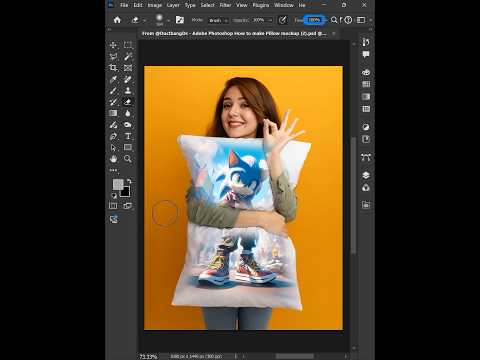Viewport: 480px width, 360px height.
Task: Select the Rectangle shape tool
Action: click(x=128, y=147)
